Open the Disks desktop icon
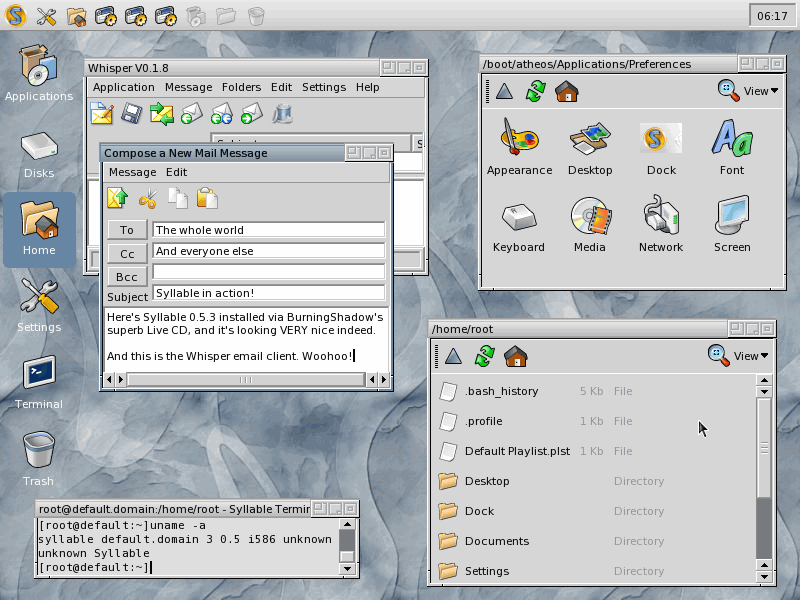This screenshot has width=800, height=600. pyautogui.click(x=39, y=155)
